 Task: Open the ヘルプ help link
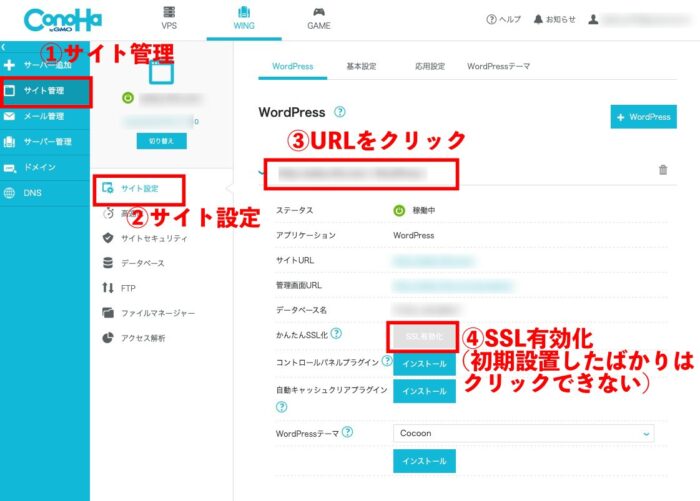click(503, 19)
